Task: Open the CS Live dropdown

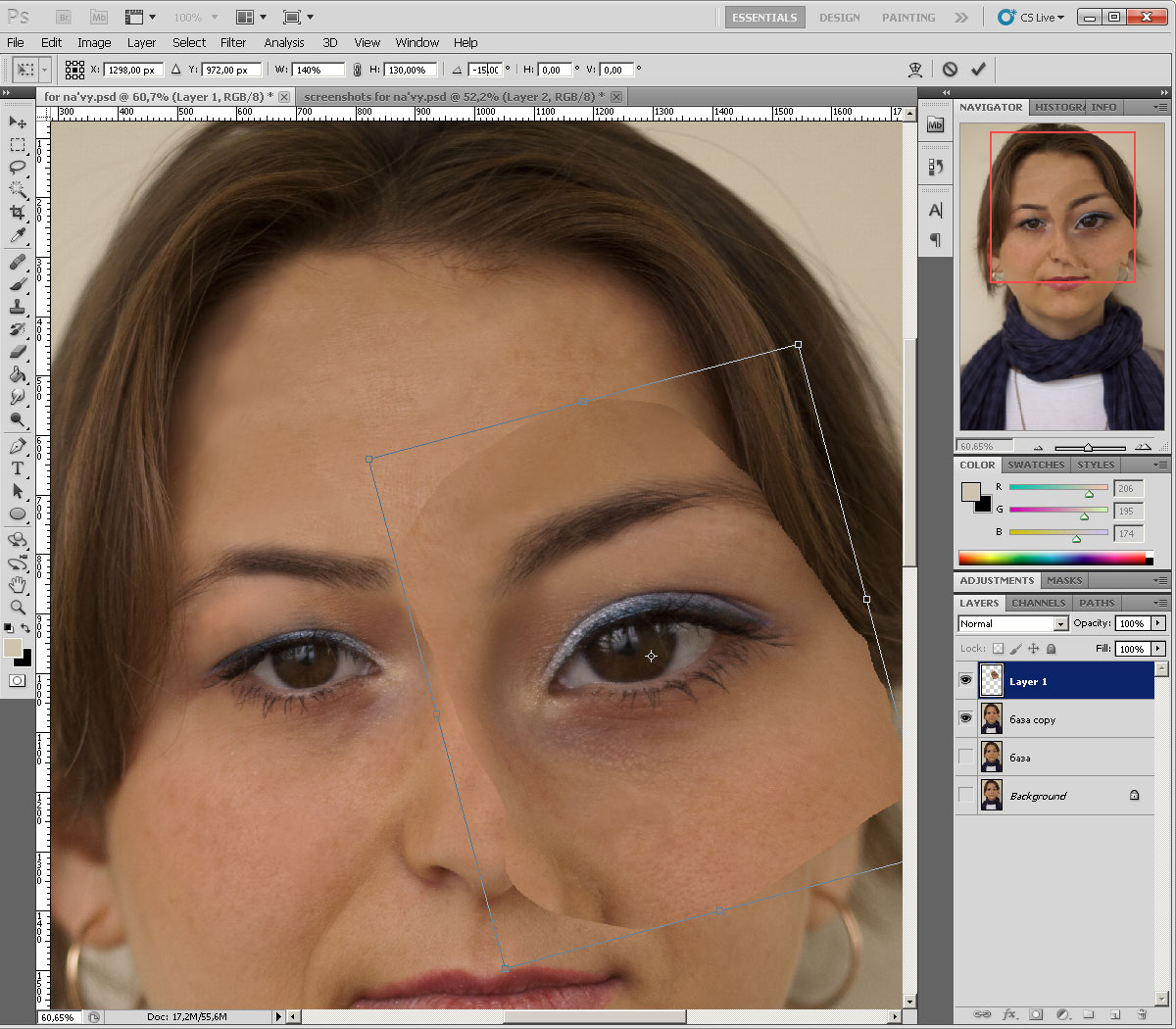Action: click(1031, 18)
